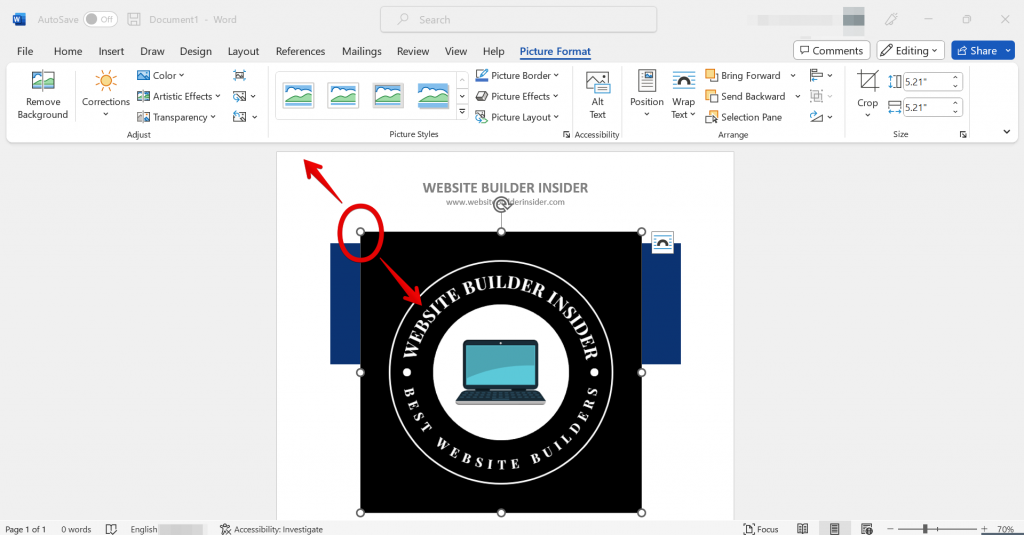Image resolution: width=1024 pixels, height=535 pixels.
Task: Expand the Picture Border dropdown
Action: 518,76
